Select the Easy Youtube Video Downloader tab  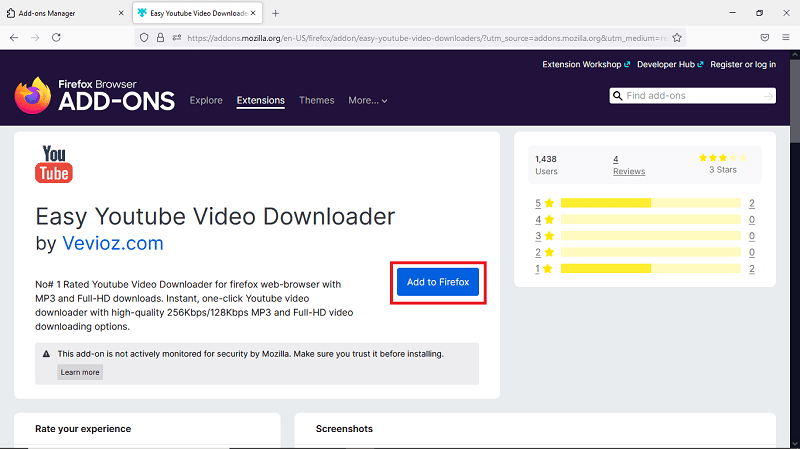pos(197,13)
